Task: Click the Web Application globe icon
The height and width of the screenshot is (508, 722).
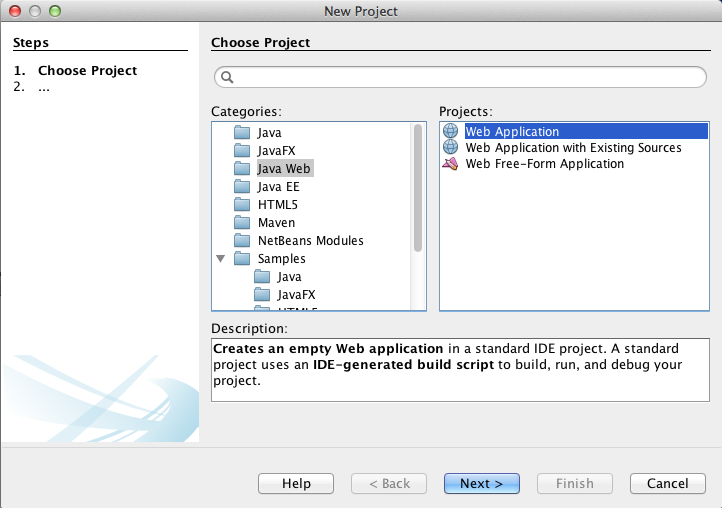Action: (450, 131)
